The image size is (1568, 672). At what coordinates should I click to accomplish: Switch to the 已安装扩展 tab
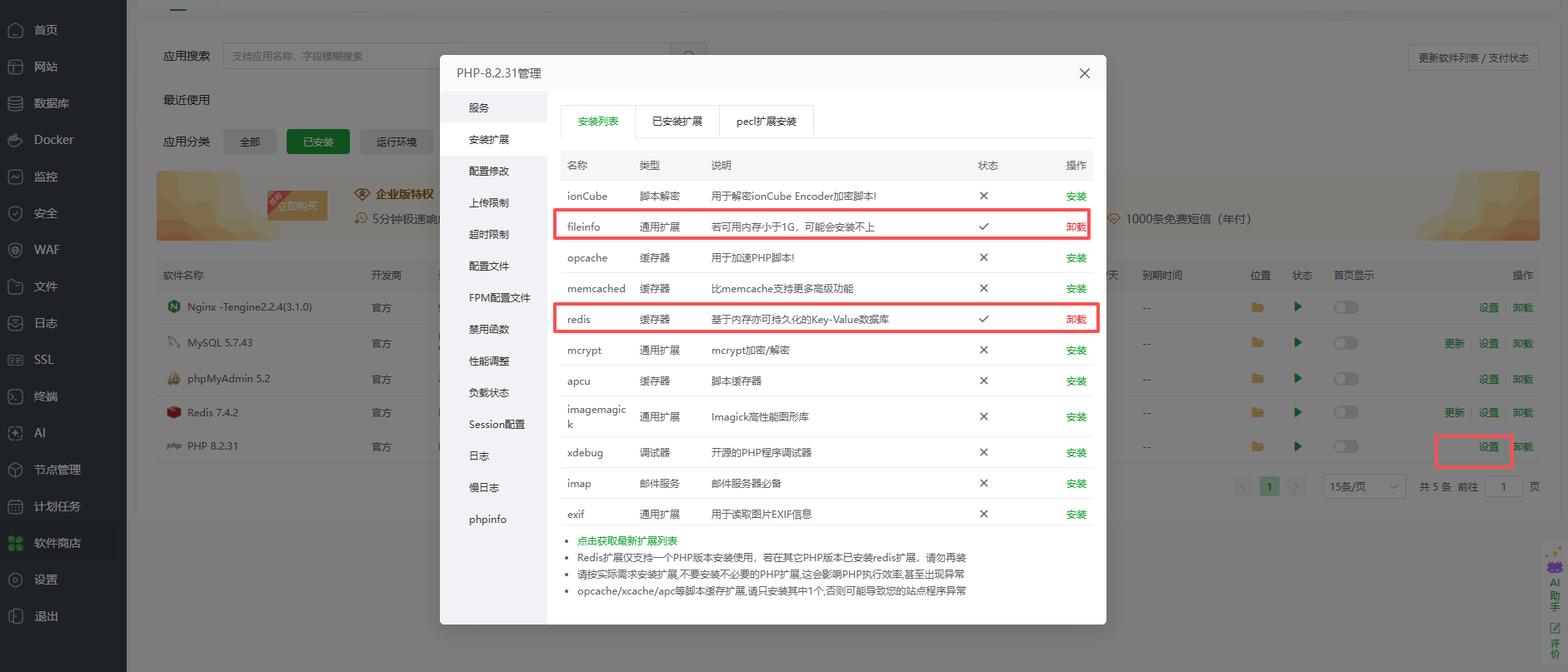[677, 122]
